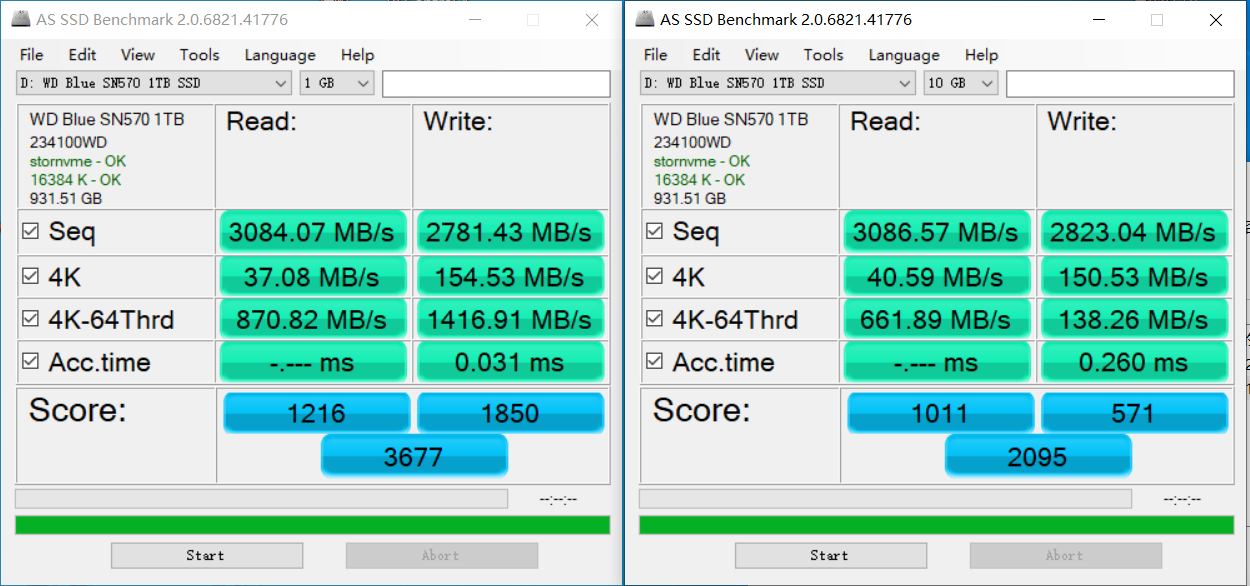The image size is (1250, 586).
Task: Click read score 1216
Action: pyautogui.click(x=317, y=412)
